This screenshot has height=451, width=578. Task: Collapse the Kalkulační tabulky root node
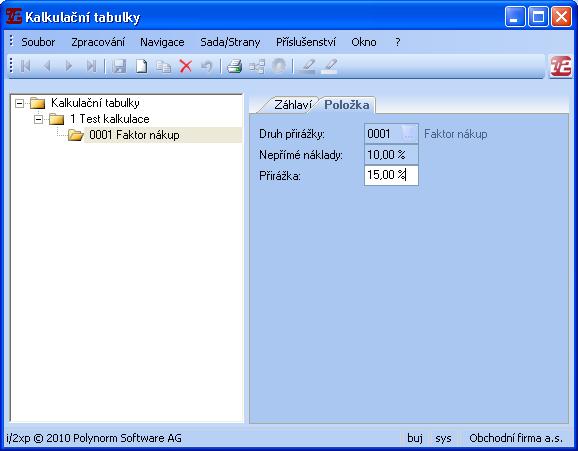(19, 103)
